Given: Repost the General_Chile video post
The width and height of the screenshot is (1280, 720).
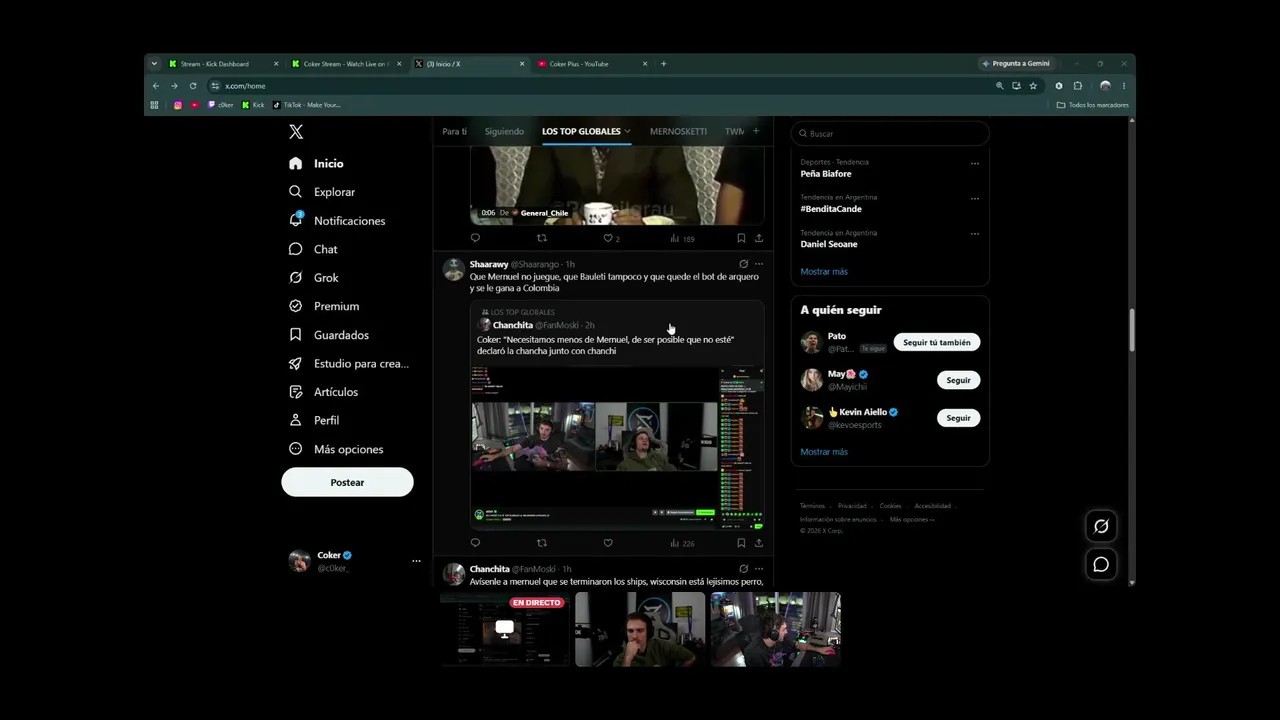Looking at the screenshot, I should tap(542, 238).
